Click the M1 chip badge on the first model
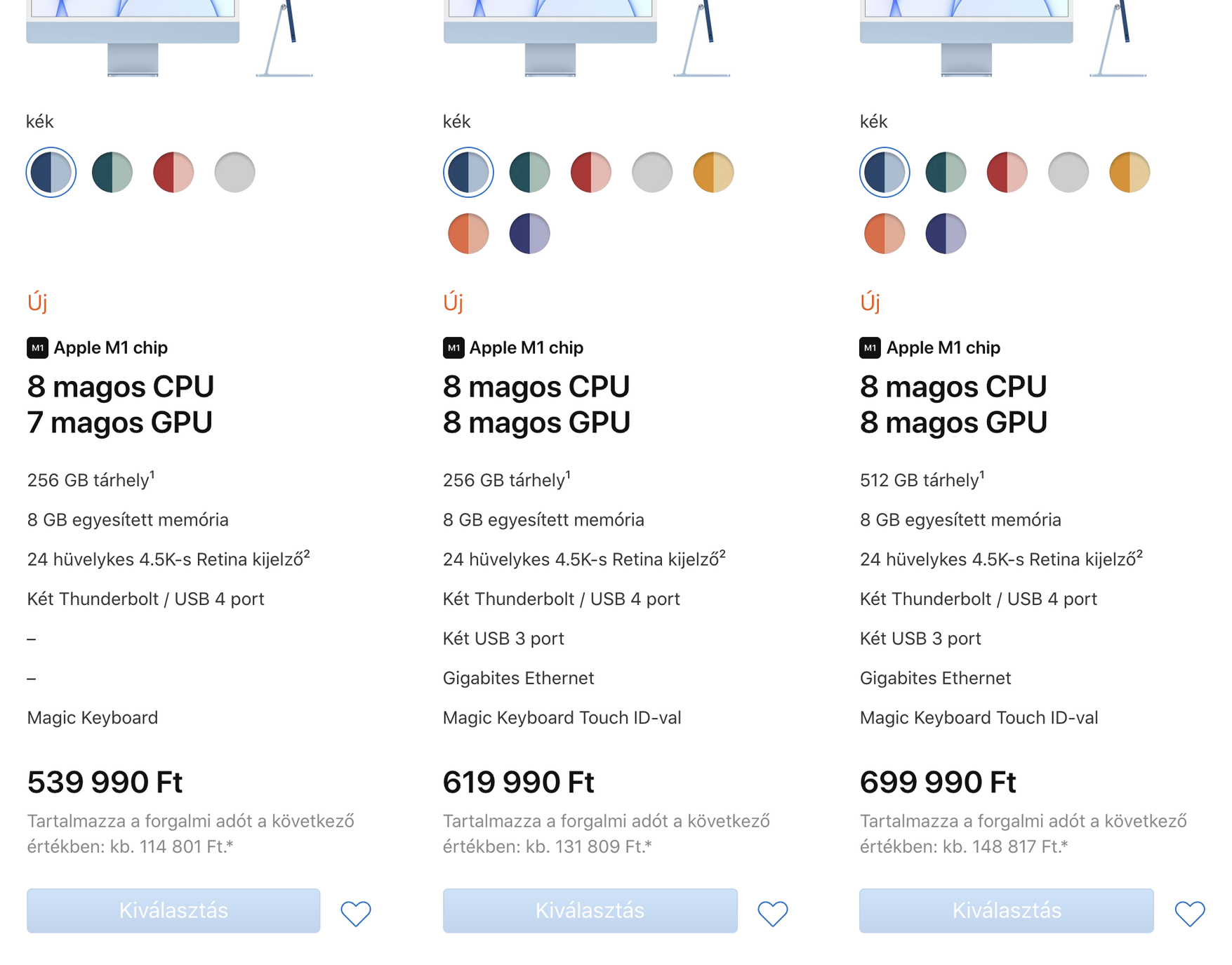The height and width of the screenshot is (965, 1232). (37, 347)
